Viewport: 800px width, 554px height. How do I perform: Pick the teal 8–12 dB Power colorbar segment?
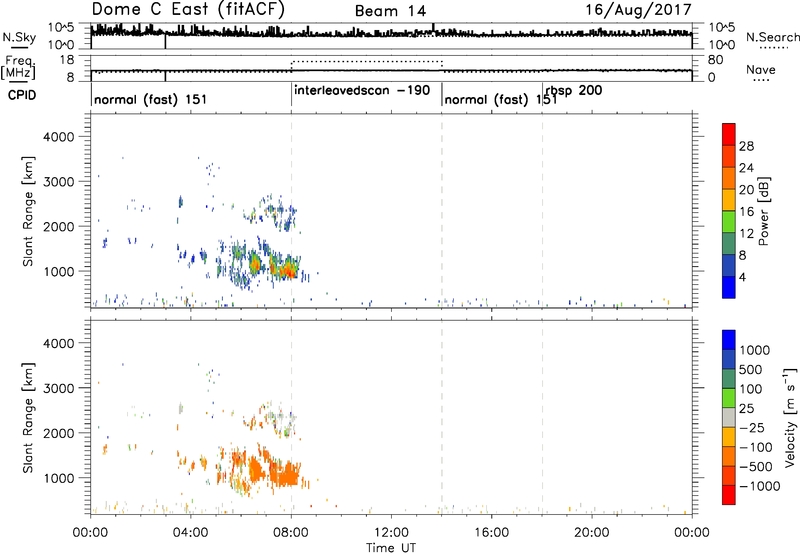(x=729, y=244)
